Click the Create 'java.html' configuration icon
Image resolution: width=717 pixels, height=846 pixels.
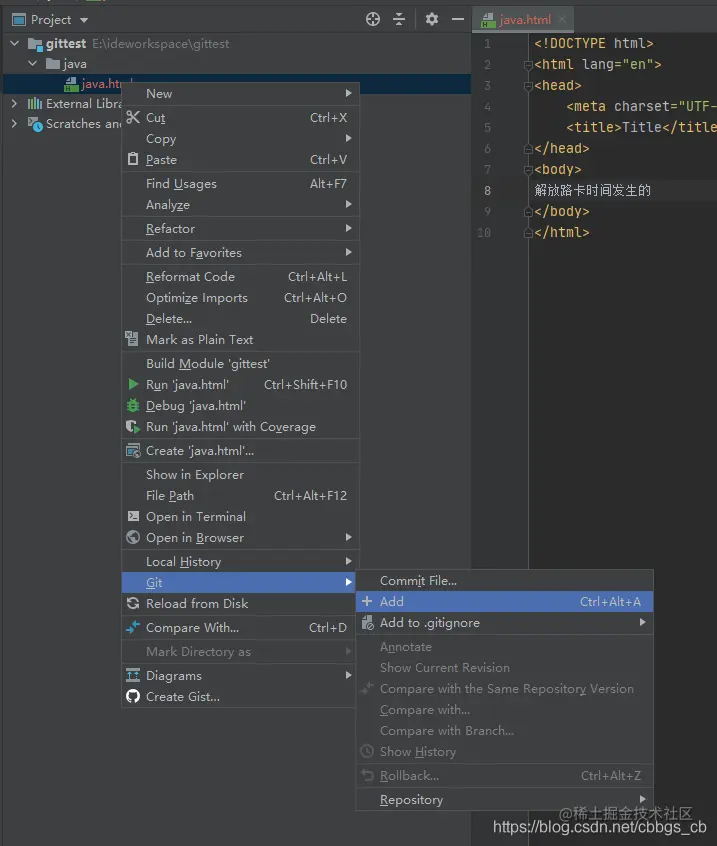click(x=133, y=451)
